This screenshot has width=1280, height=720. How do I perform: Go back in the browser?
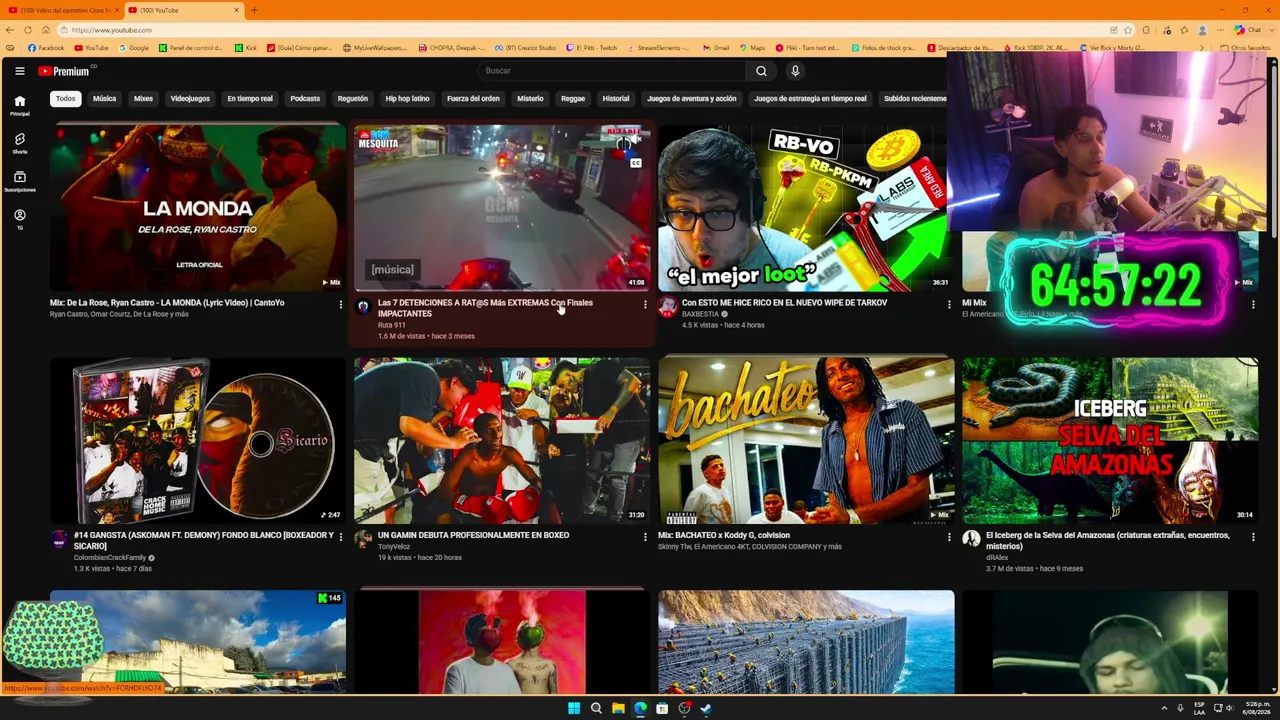click(10, 30)
